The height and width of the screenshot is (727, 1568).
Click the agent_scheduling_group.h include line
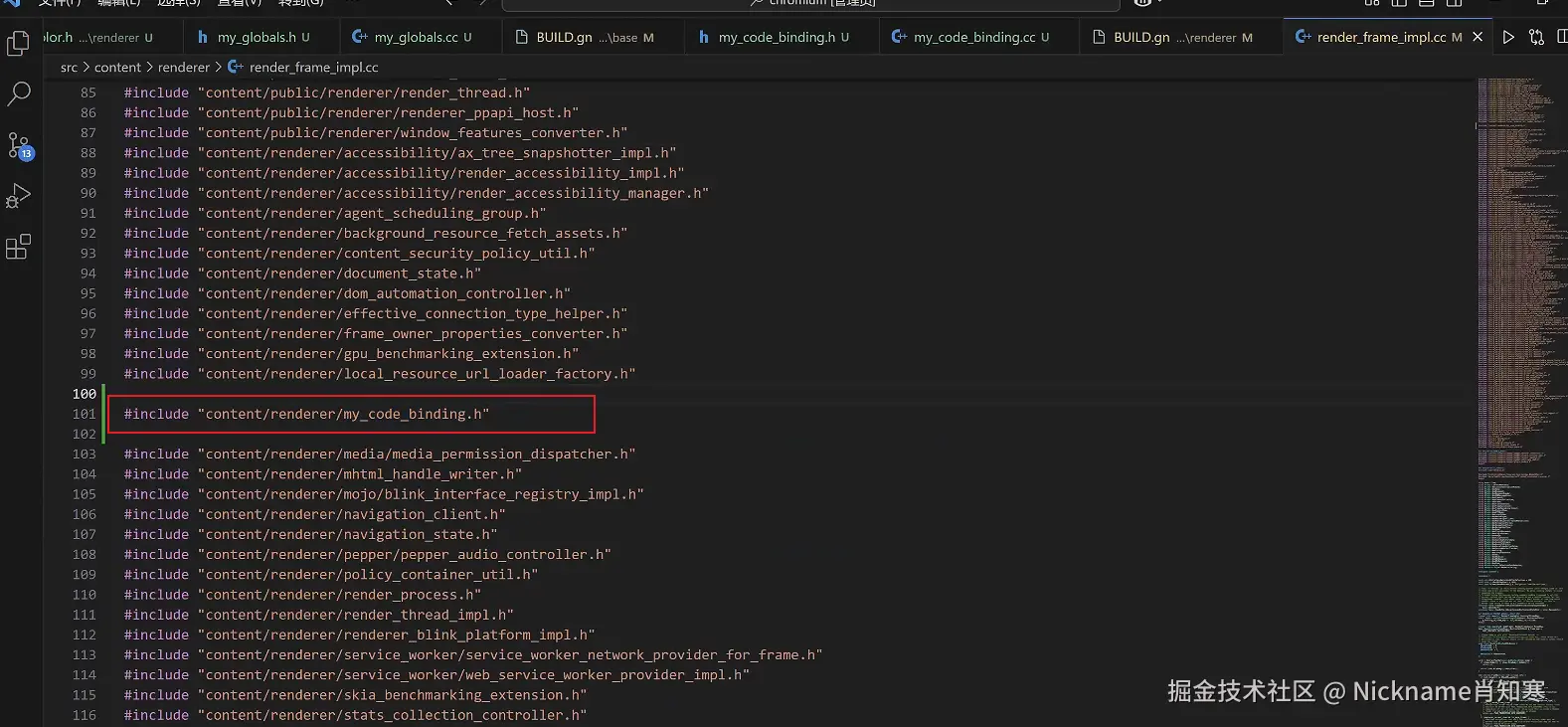click(x=335, y=213)
